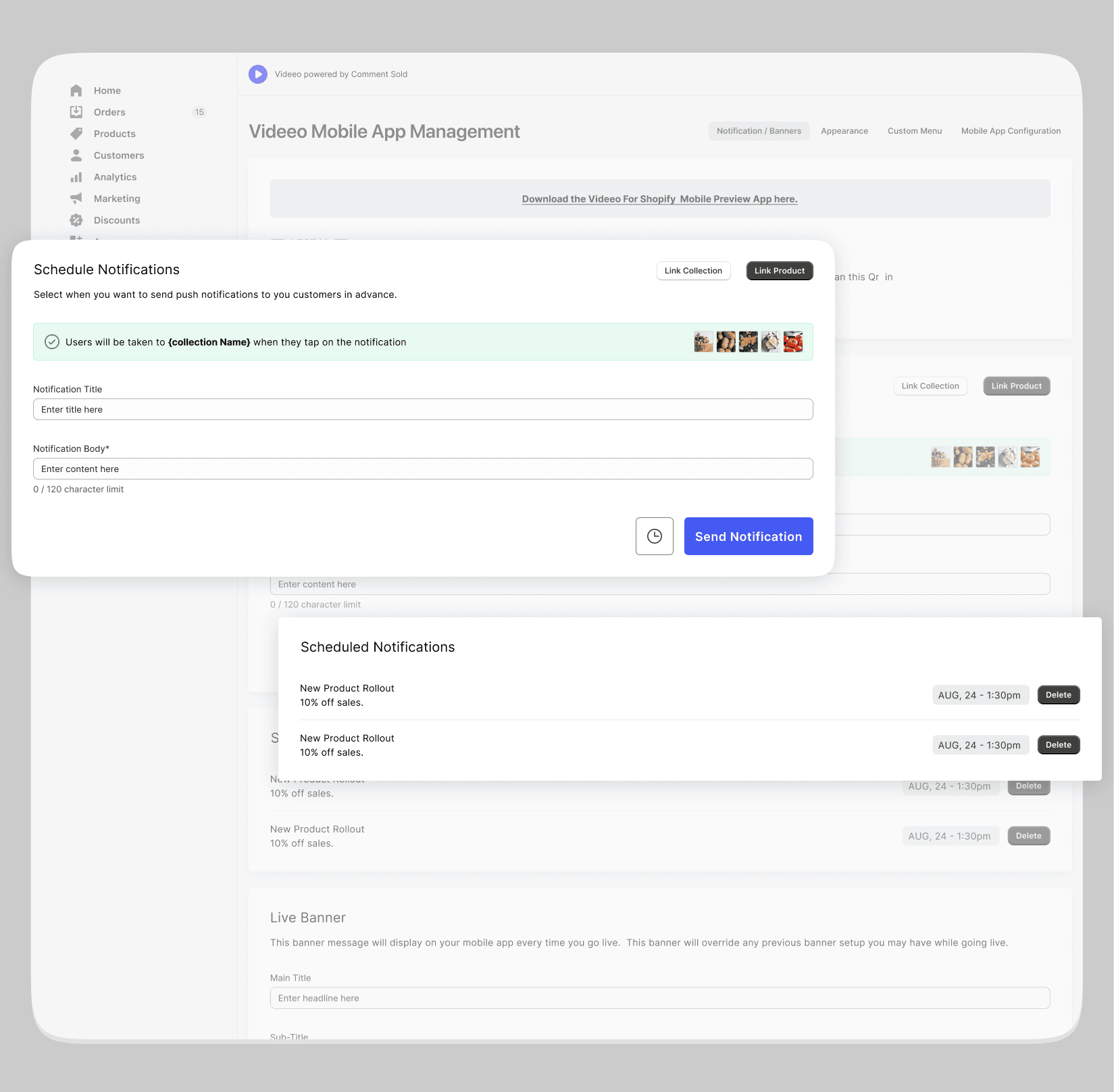
Task: Switch to Mobile App Configuration tab
Action: (x=1011, y=131)
